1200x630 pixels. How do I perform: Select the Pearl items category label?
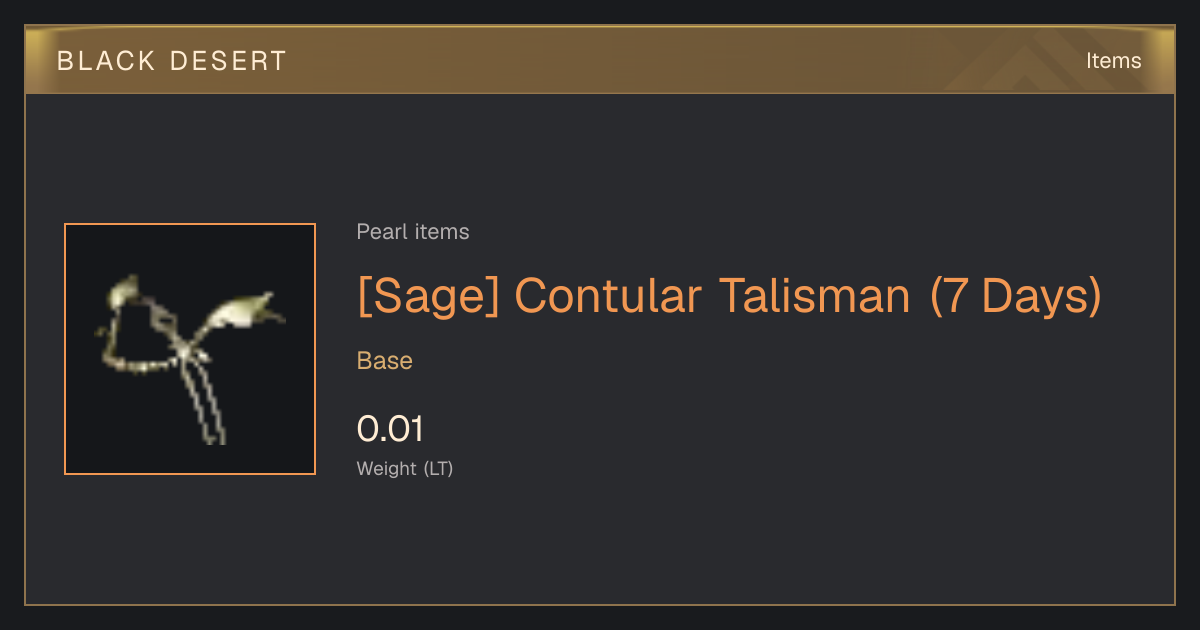pyautogui.click(x=413, y=232)
